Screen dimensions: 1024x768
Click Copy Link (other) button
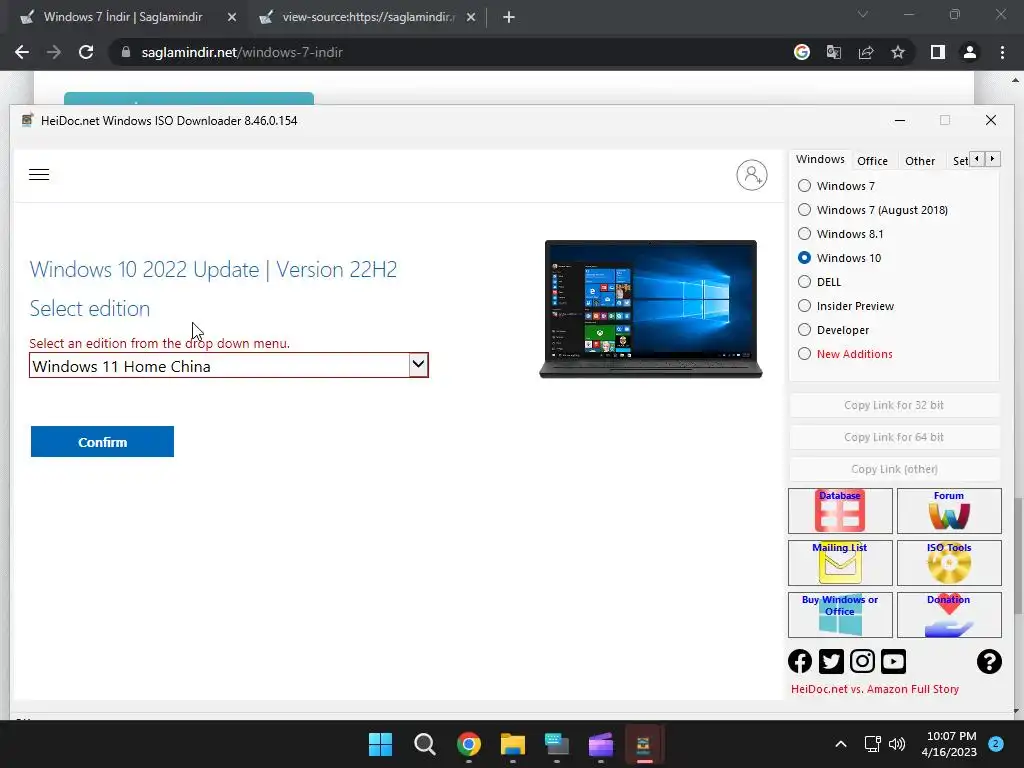coord(894,469)
